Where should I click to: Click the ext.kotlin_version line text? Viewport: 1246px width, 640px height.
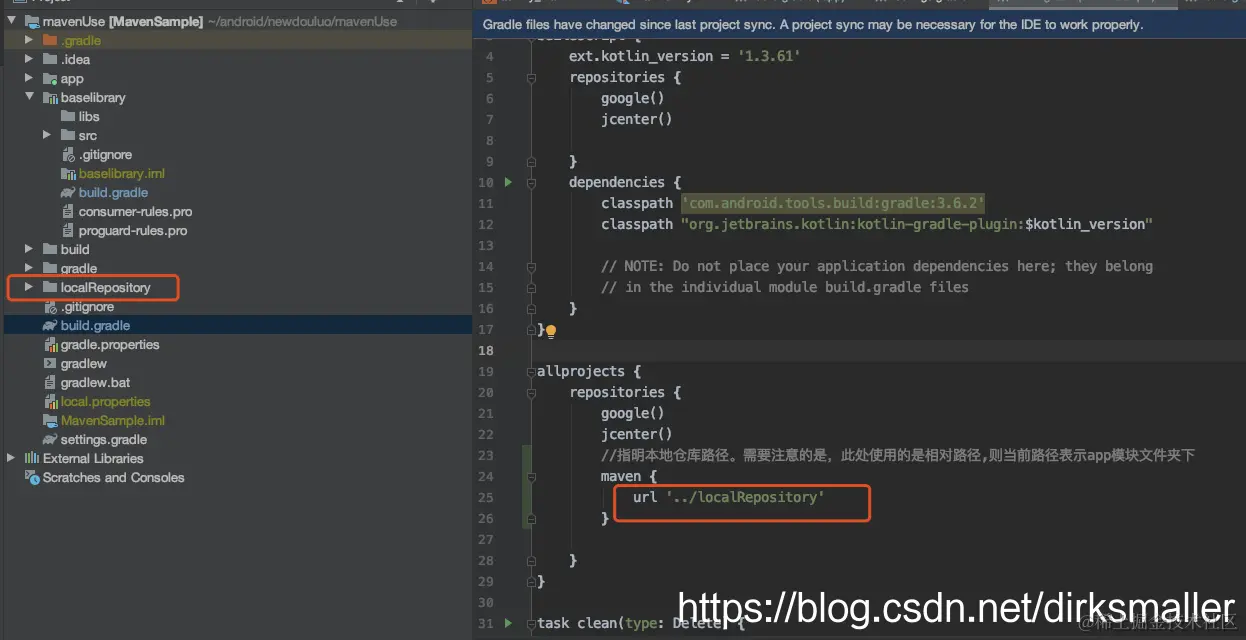tap(685, 56)
